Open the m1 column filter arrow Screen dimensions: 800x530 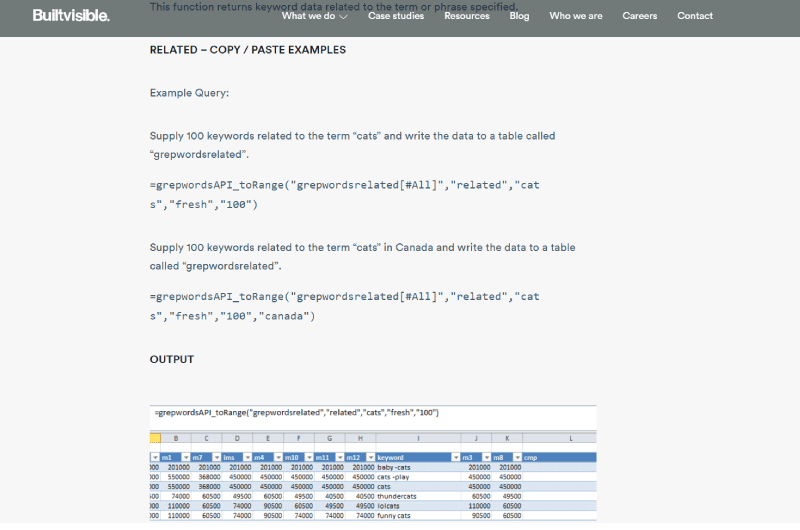pyautogui.click(x=186, y=458)
